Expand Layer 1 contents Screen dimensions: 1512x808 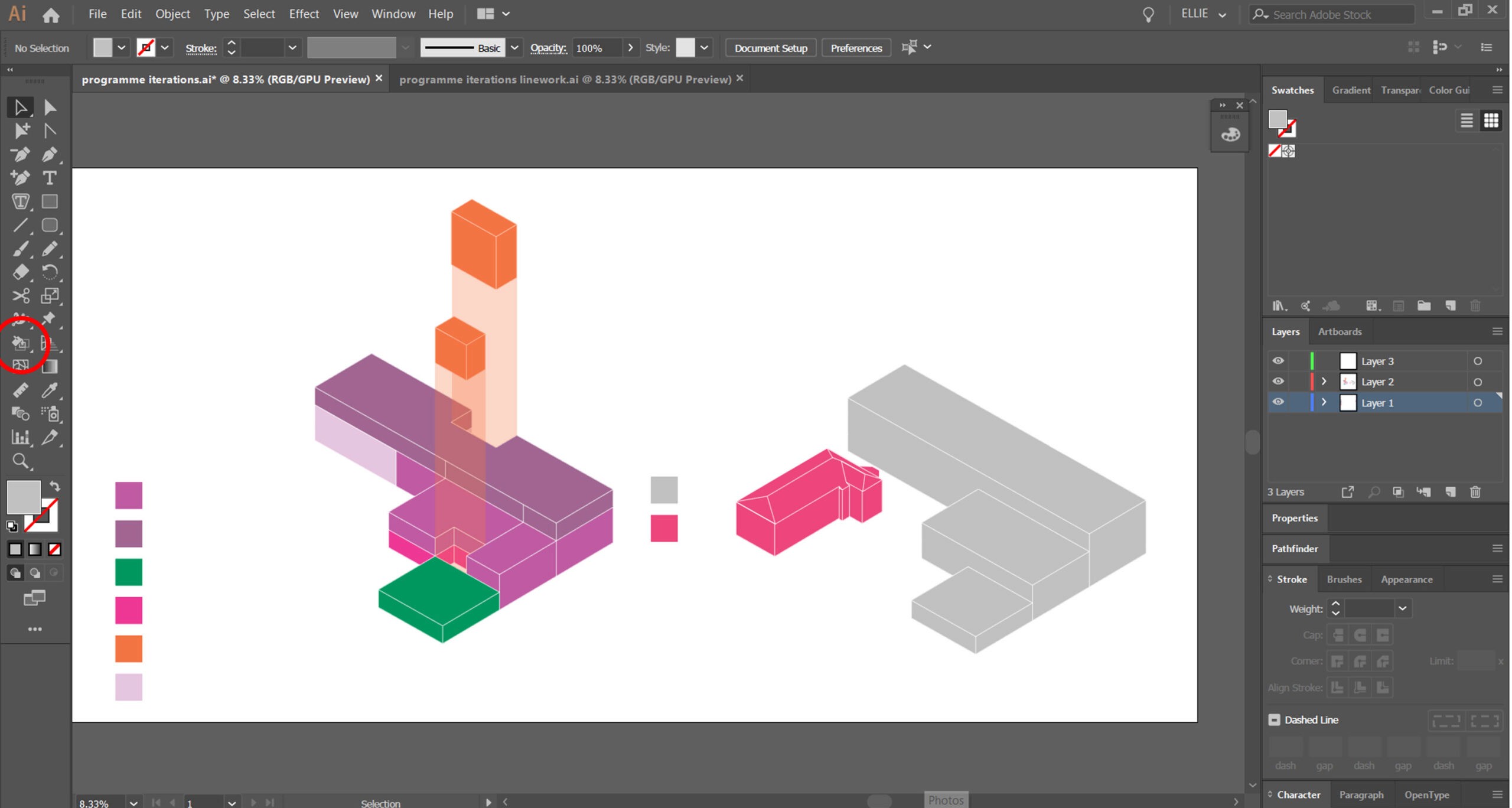(x=1324, y=402)
